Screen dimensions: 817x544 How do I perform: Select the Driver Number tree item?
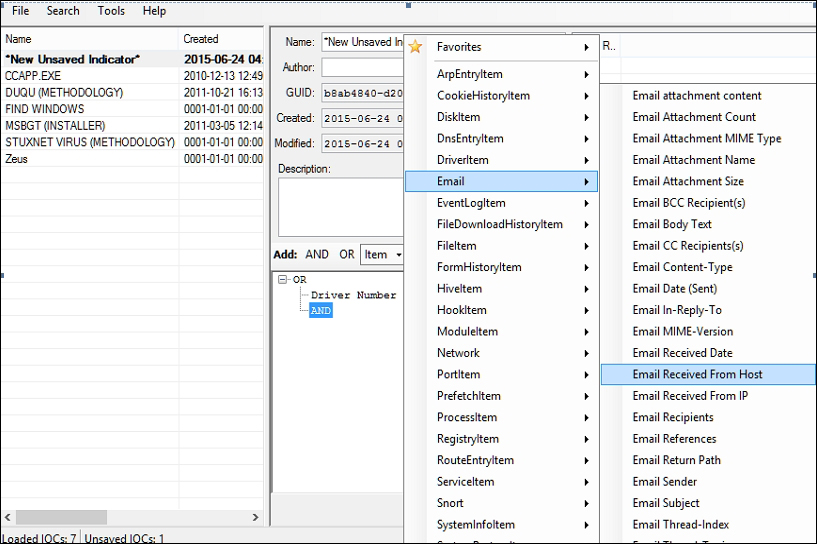coord(354,295)
